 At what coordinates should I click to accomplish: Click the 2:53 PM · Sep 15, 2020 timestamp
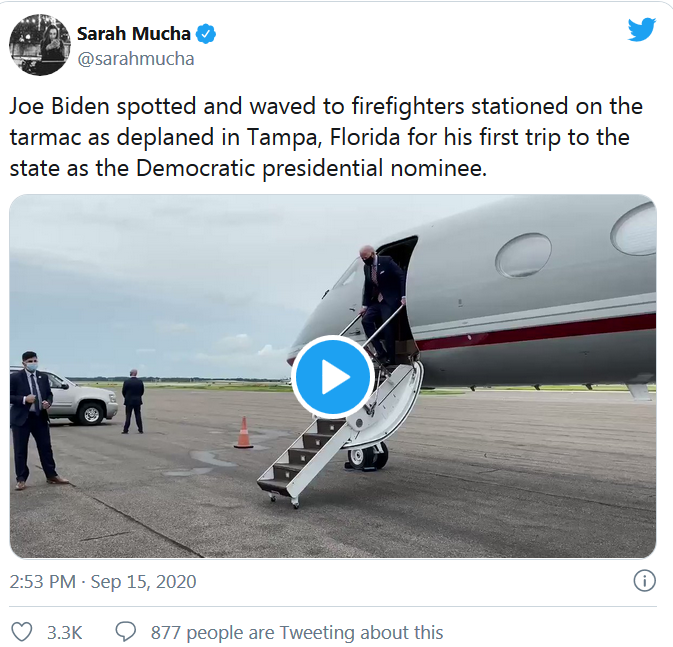click(x=103, y=581)
